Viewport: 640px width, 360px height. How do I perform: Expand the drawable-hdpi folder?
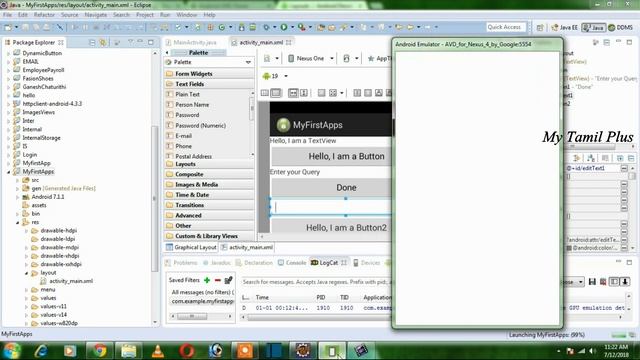coord(27,231)
